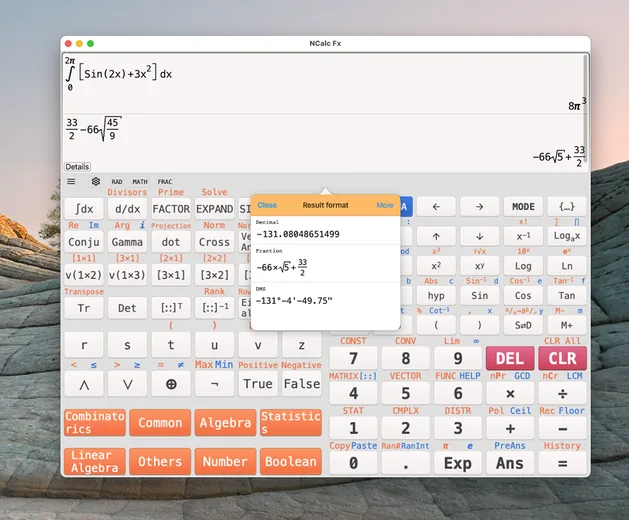Click the Ans key
The height and width of the screenshot is (520, 629).
510,463
